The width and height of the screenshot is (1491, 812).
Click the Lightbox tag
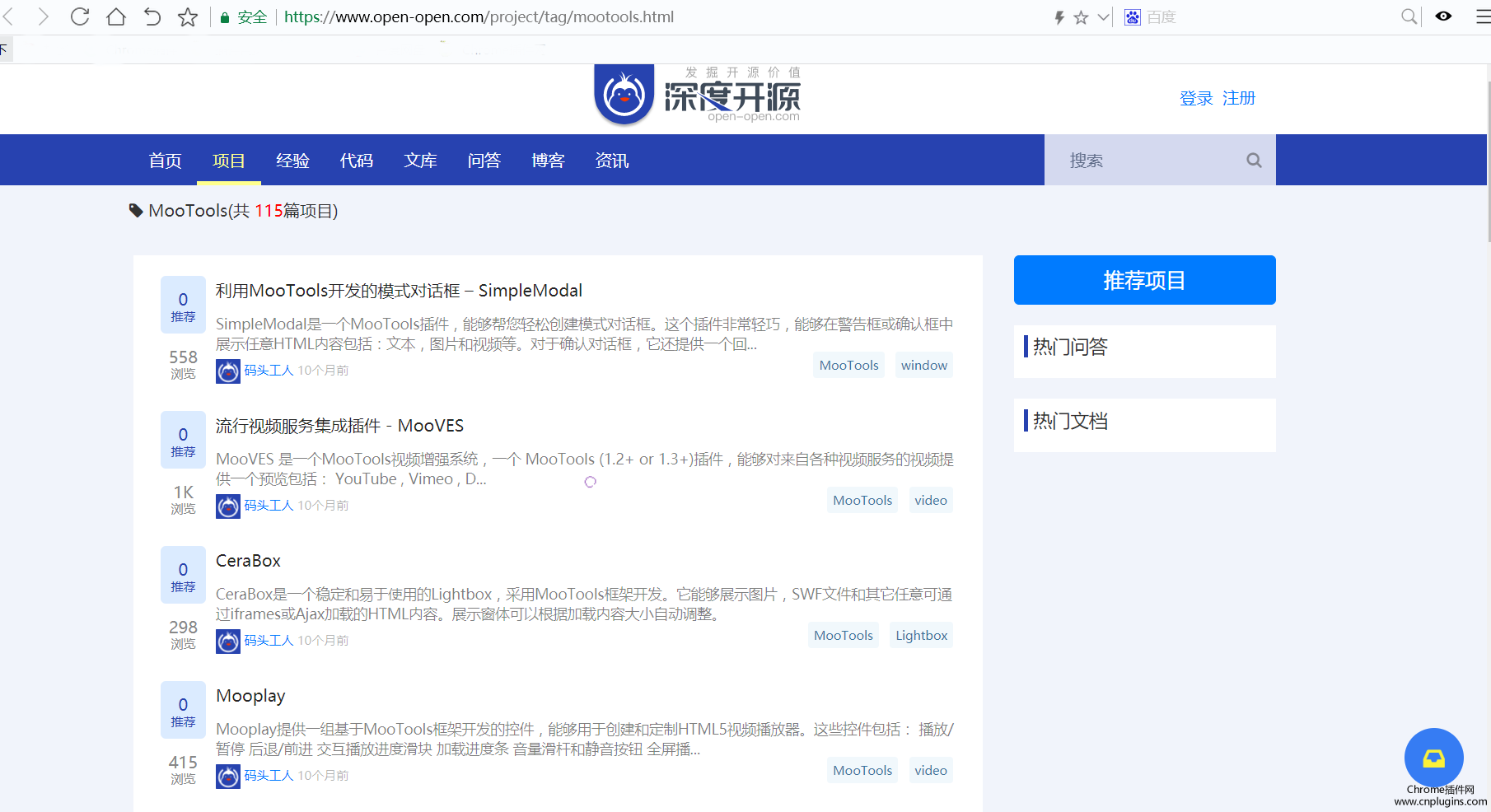pyautogui.click(x=921, y=635)
